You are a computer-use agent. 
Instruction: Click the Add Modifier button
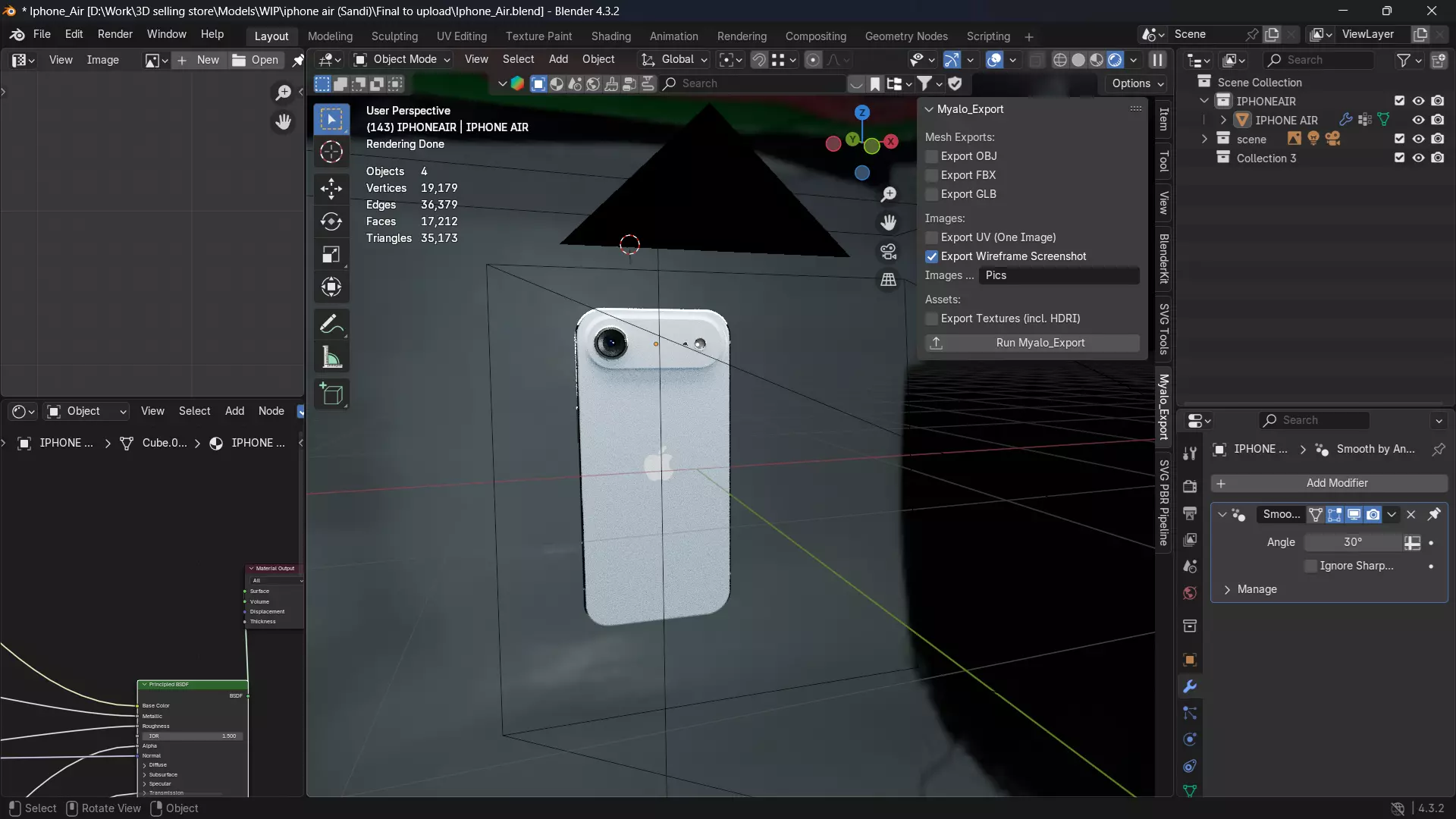tap(1329, 483)
